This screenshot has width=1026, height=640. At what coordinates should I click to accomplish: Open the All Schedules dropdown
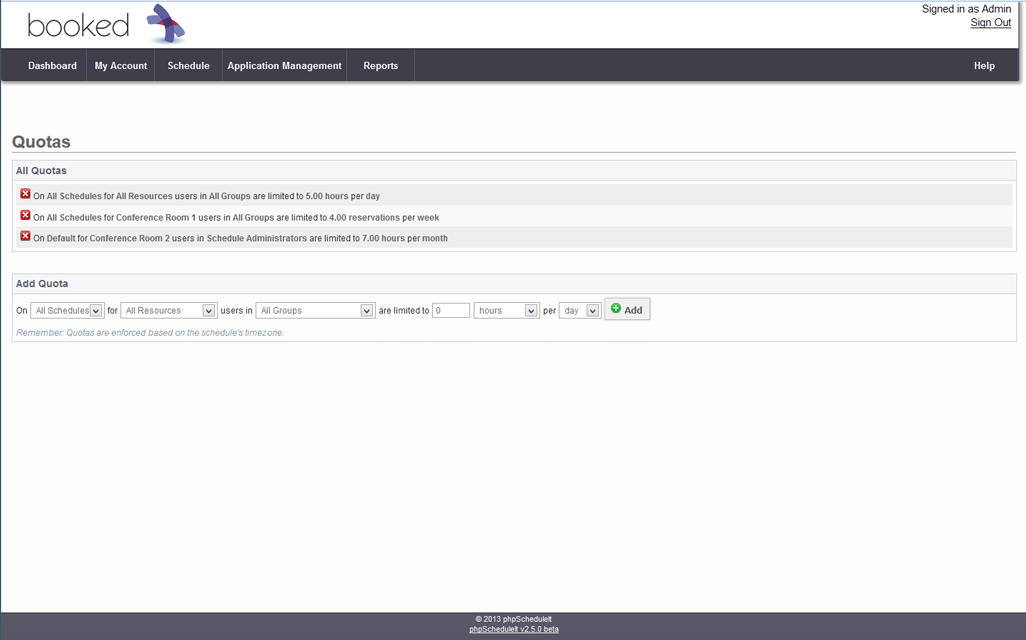coord(67,311)
